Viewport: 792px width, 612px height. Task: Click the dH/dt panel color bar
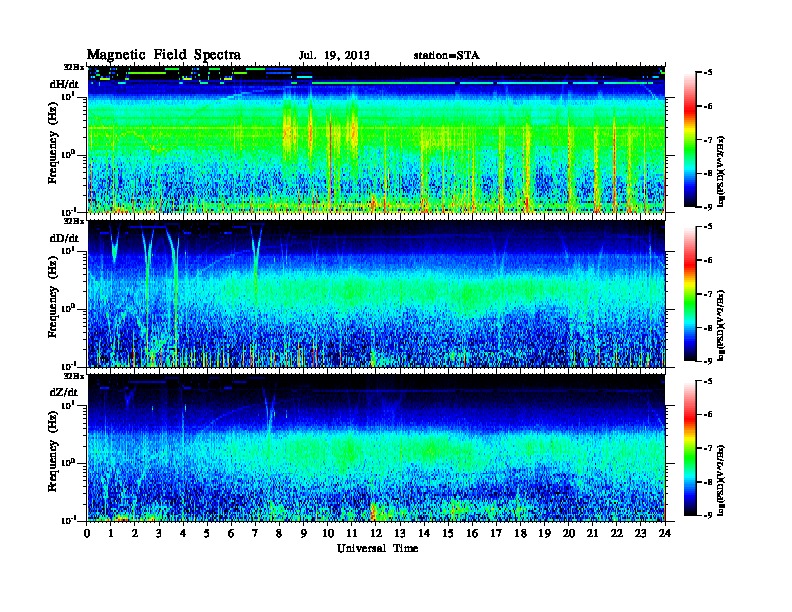pyautogui.click(x=689, y=140)
